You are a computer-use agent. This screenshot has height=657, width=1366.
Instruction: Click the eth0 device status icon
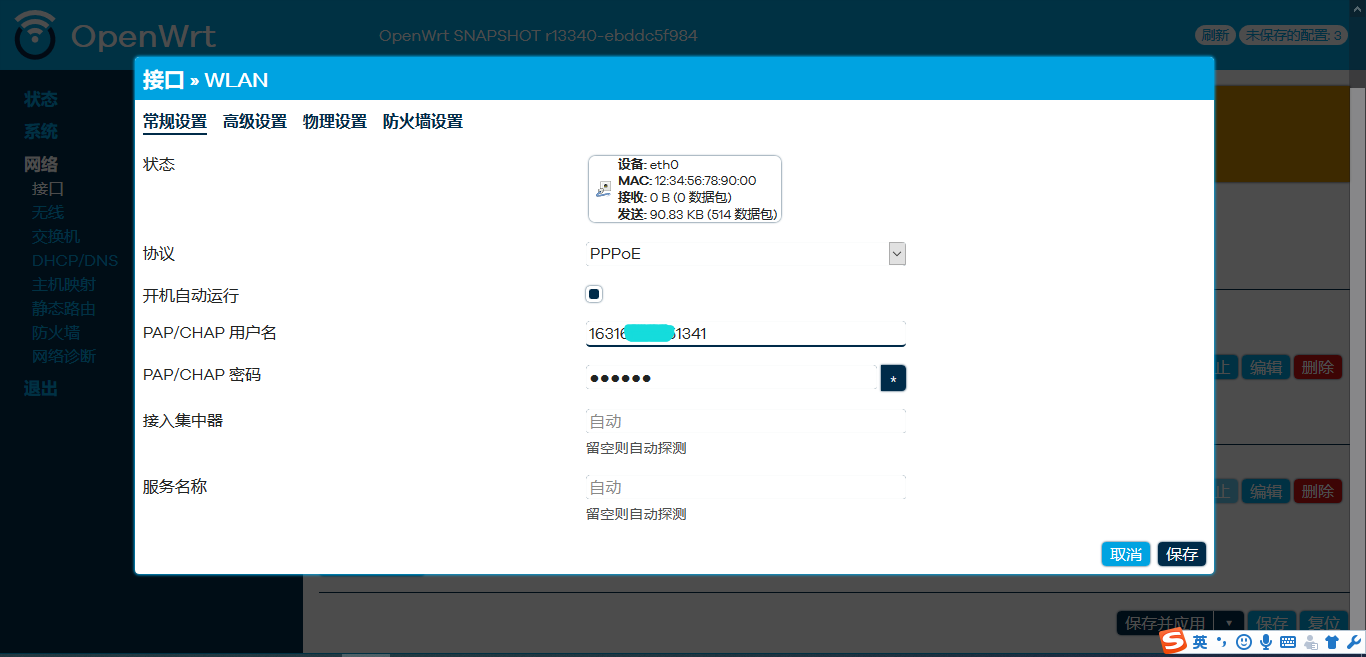point(603,188)
